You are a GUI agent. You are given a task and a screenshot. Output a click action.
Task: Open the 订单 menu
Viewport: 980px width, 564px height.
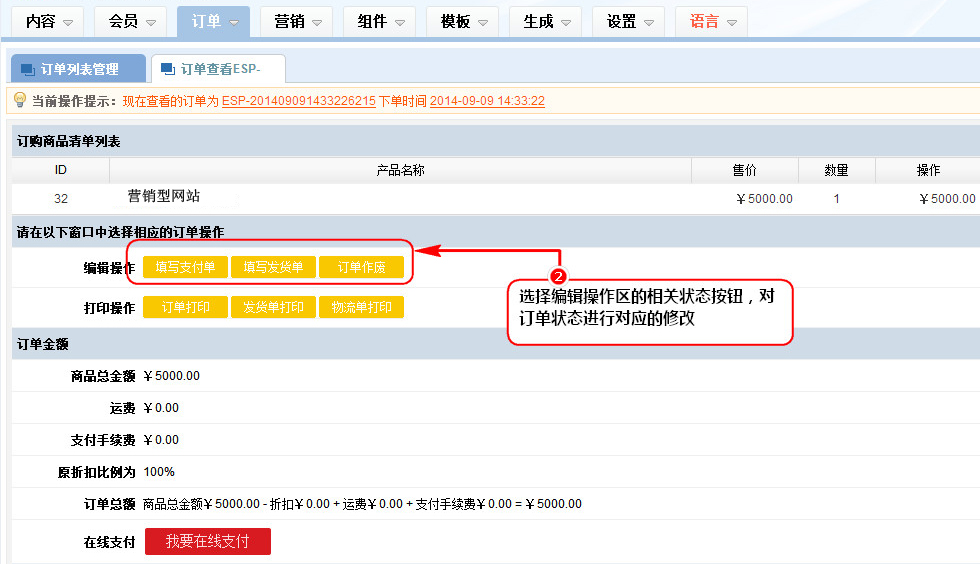(x=214, y=21)
